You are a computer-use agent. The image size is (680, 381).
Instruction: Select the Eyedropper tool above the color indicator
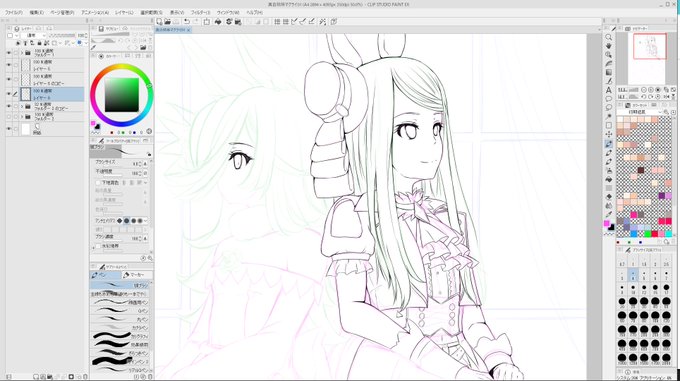(608, 214)
